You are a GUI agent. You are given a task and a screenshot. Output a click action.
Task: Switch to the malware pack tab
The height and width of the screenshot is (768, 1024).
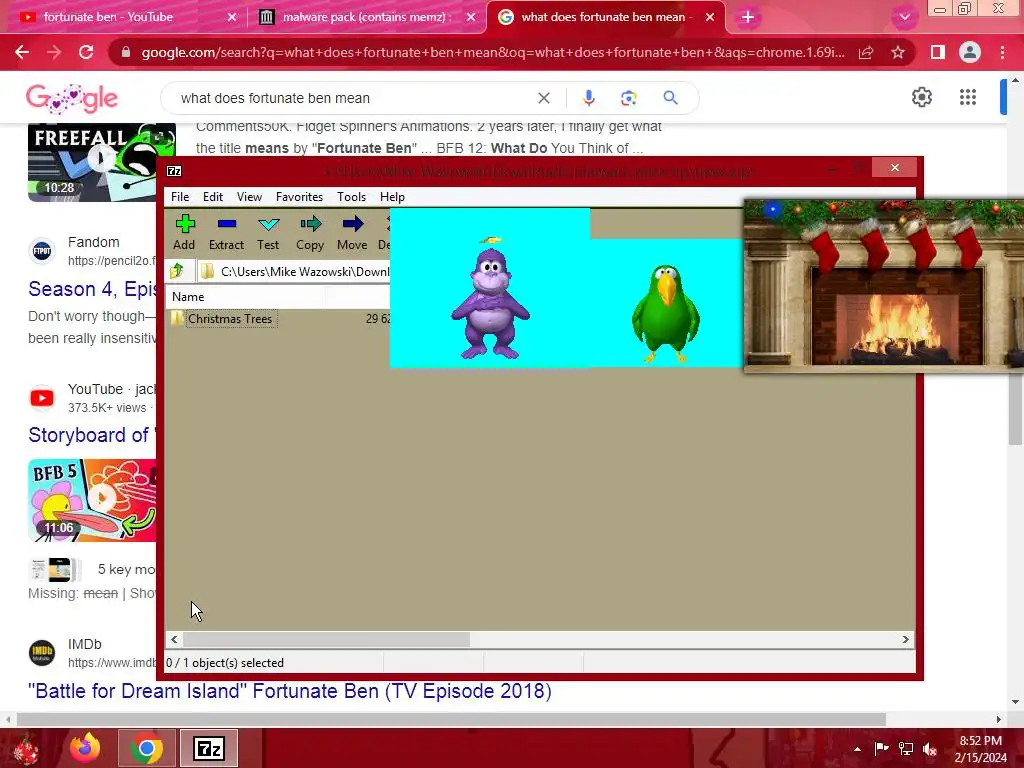click(366, 17)
